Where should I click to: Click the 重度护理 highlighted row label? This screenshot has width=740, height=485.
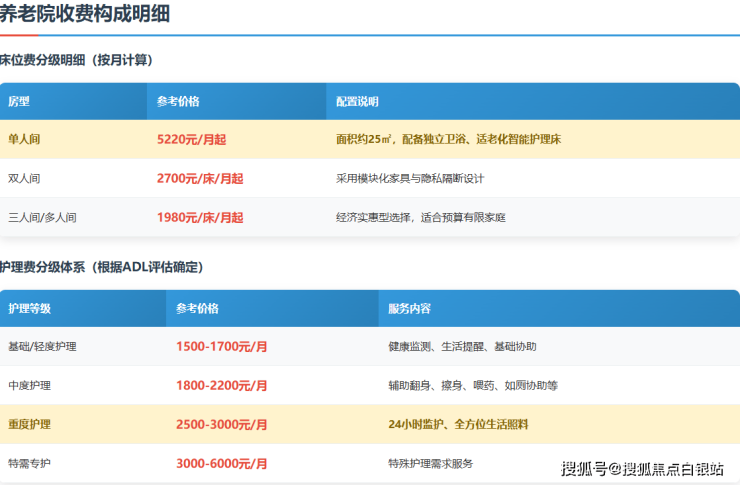click(x=29, y=424)
